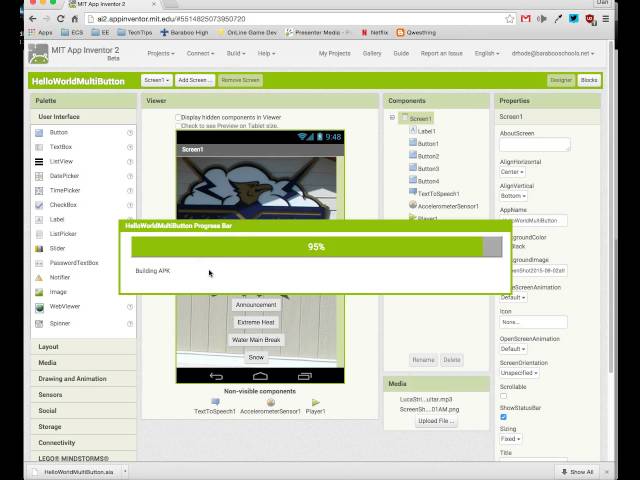Click the TextToSpeech1 non-visible component icon
640x480 pixels.
pos(216,402)
